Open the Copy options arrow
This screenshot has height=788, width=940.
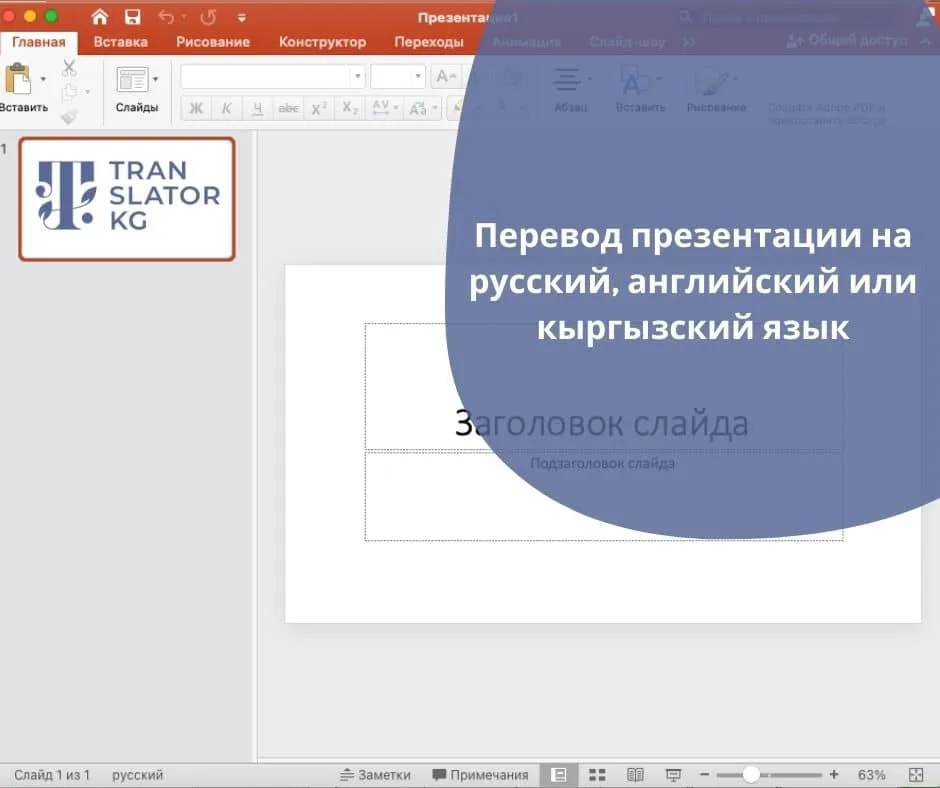88,92
